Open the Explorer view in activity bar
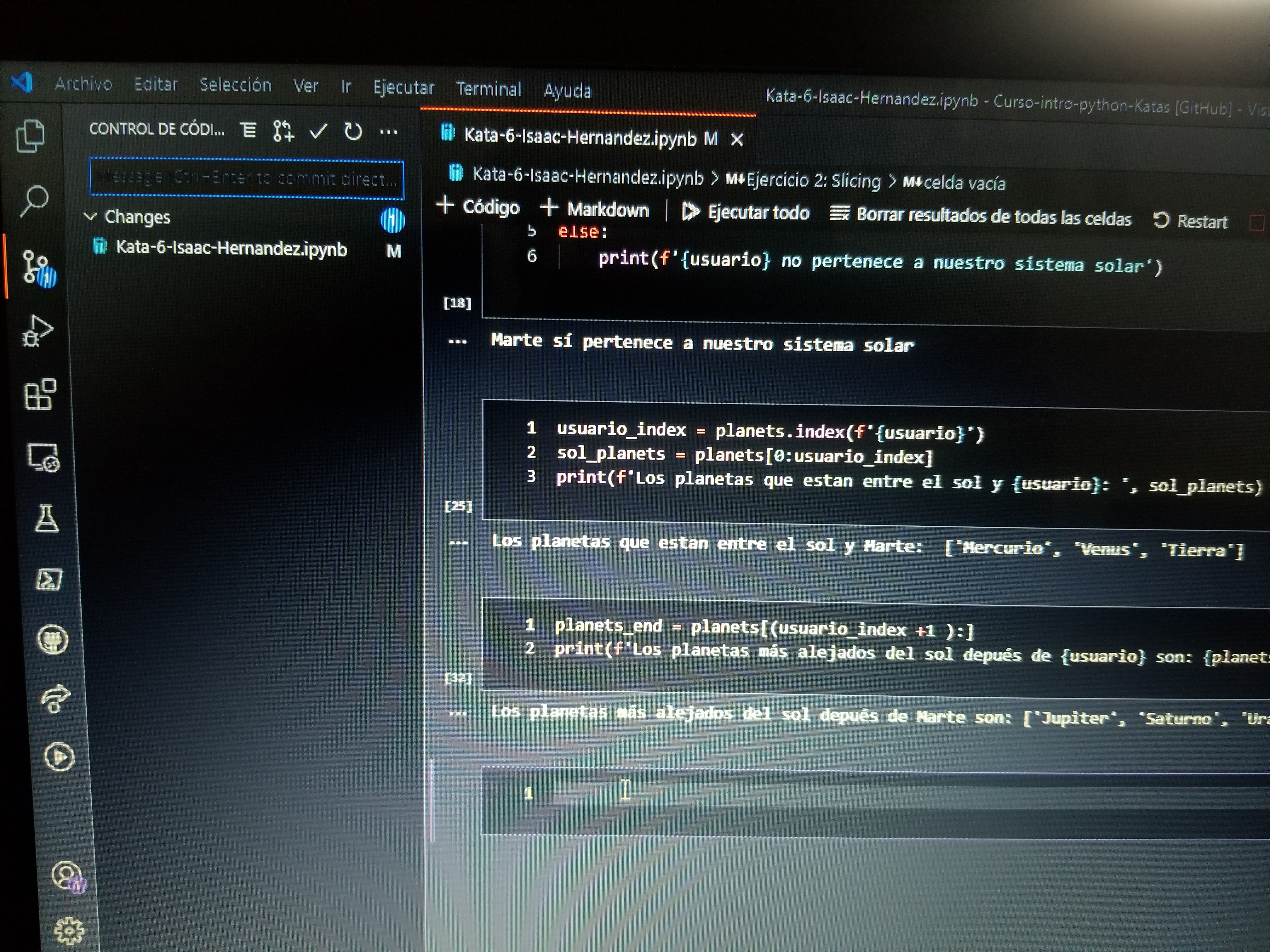1270x952 pixels. pos(30,136)
